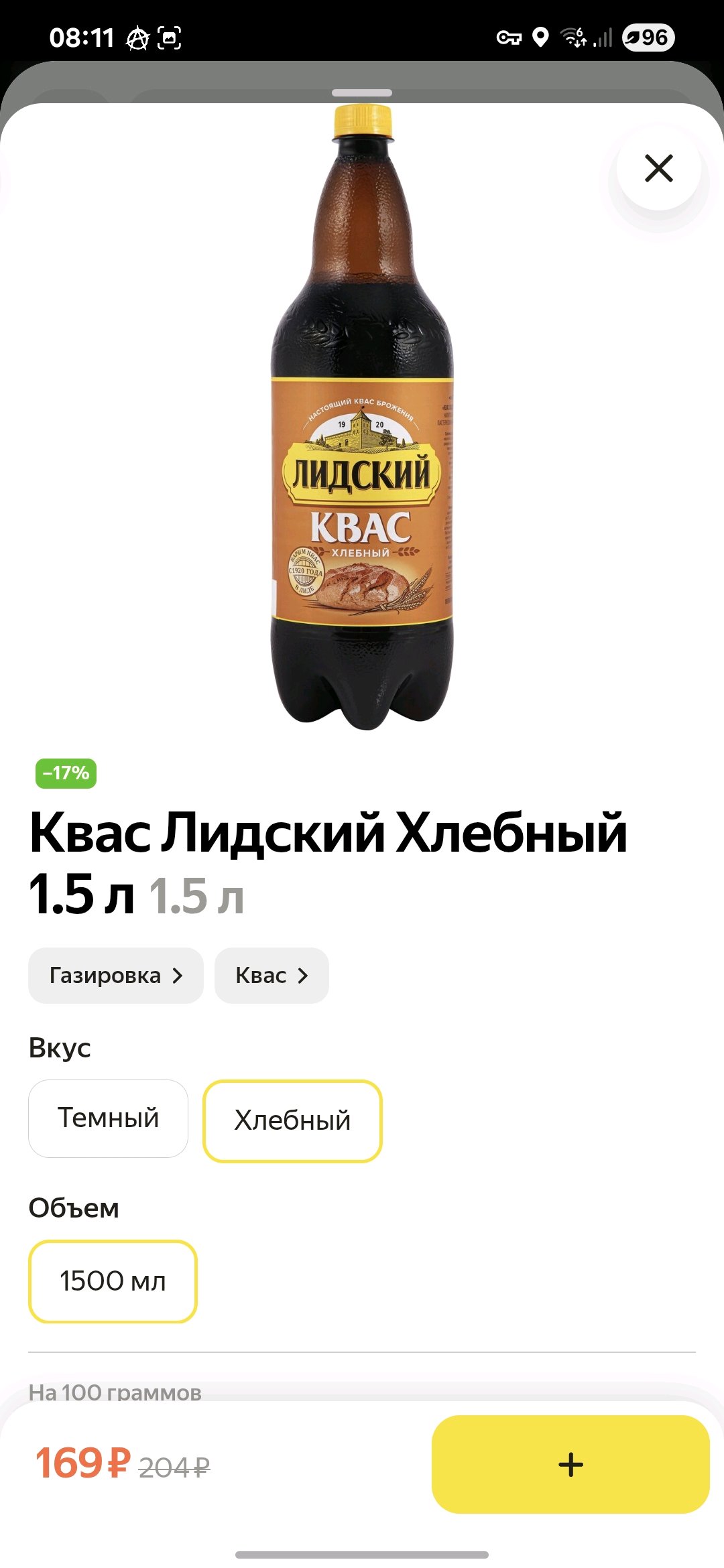Tap the 169 ₽ discounted price

82,1463
